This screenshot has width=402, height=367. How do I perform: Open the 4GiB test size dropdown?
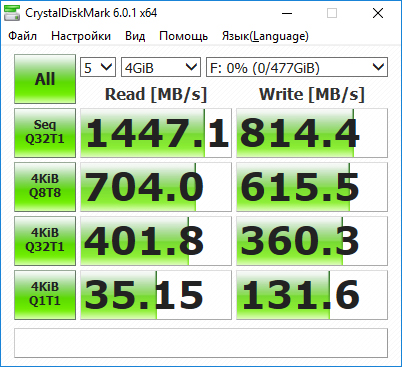pyautogui.click(x=161, y=67)
